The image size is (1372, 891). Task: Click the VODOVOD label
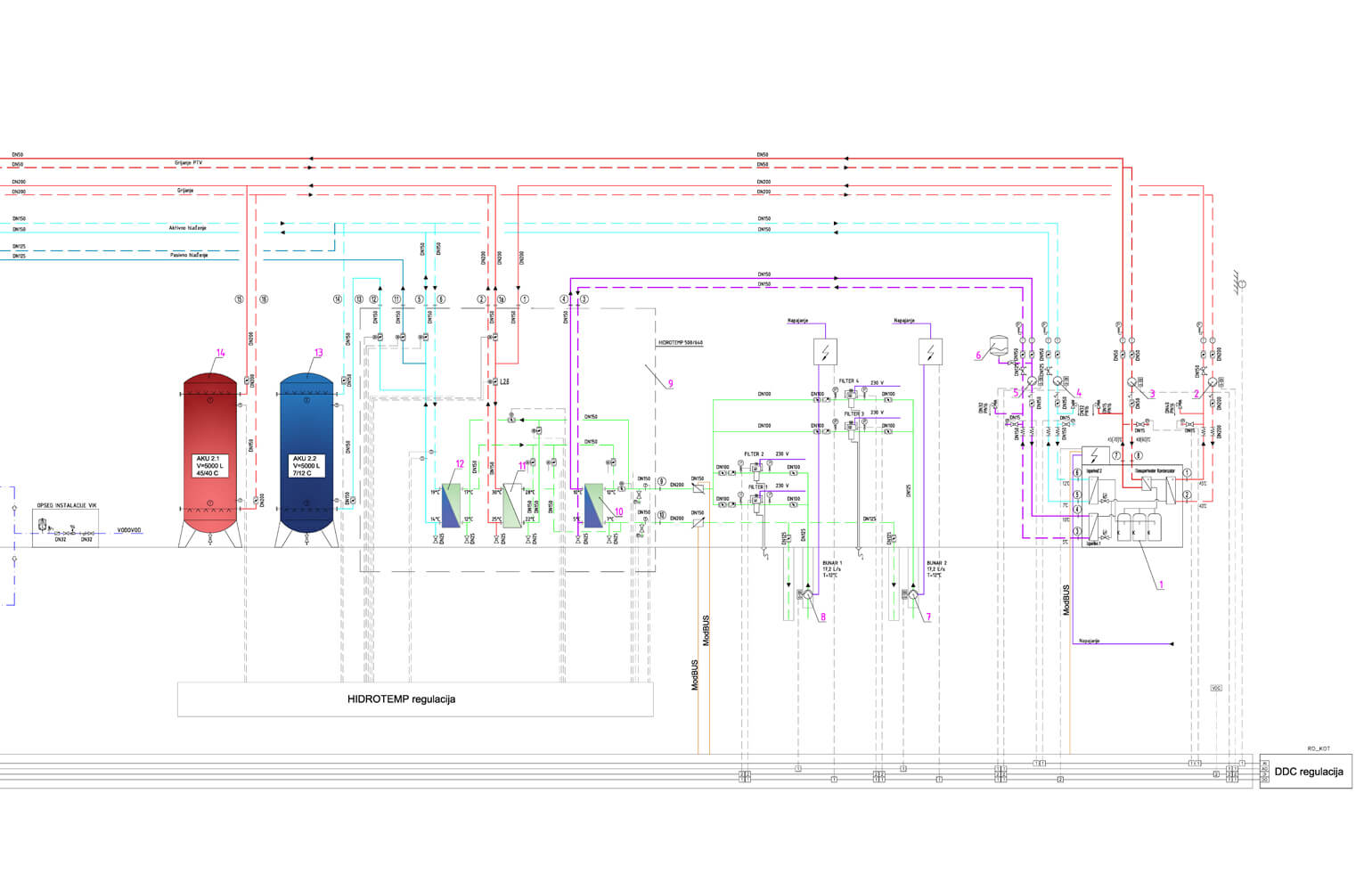pos(128,530)
